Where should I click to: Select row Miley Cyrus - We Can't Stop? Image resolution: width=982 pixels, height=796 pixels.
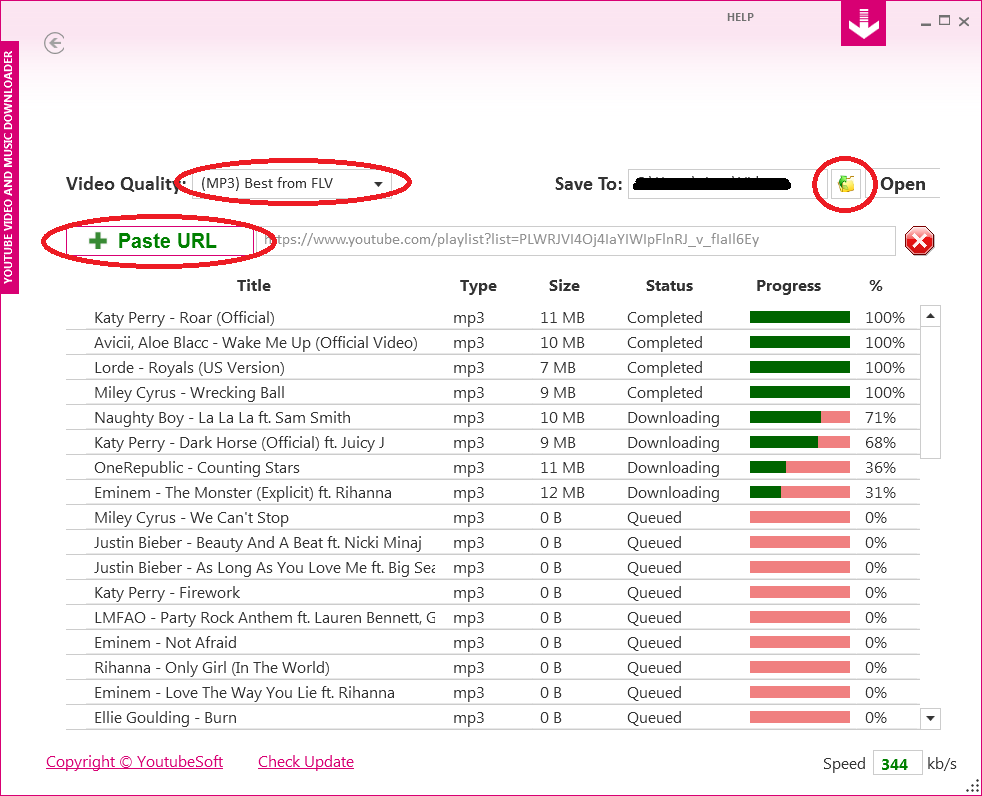[492, 518]
